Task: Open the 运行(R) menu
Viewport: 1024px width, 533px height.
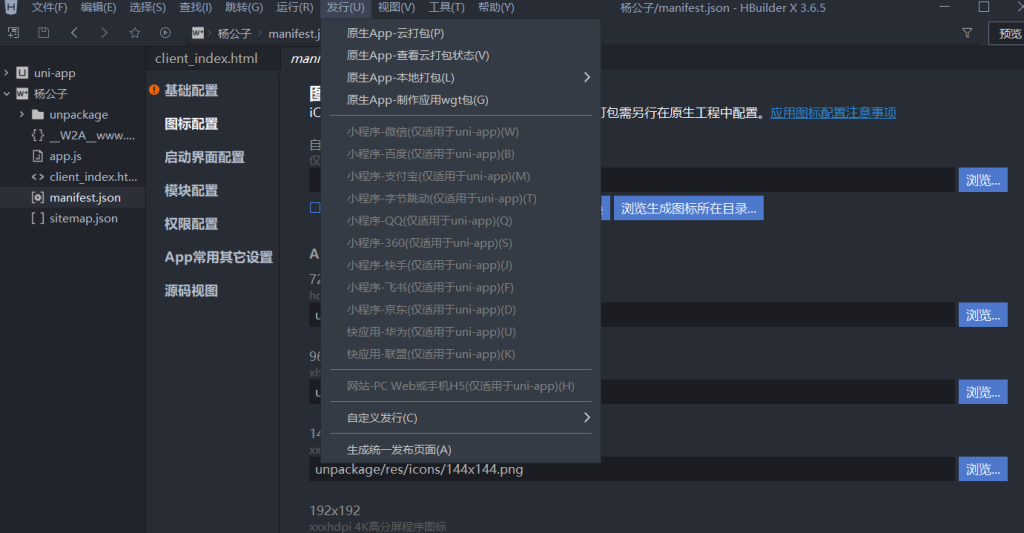Action: 295,8
